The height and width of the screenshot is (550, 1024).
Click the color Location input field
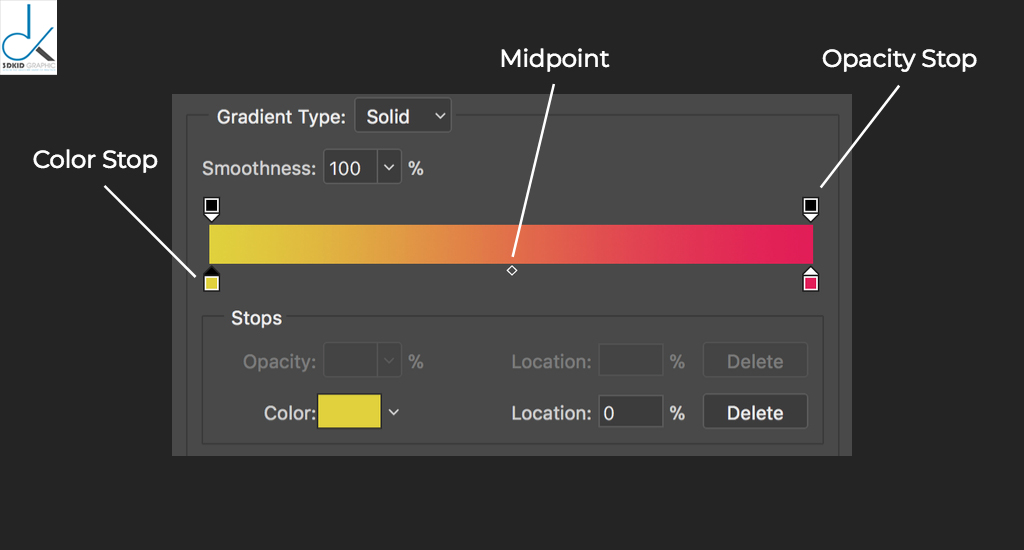pyautogui.click(x=630, y=412)
